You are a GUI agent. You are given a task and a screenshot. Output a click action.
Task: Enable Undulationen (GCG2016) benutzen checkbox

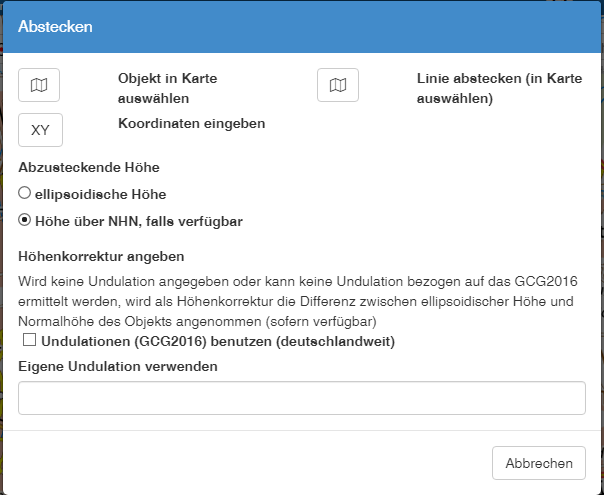tap(30, 341)
